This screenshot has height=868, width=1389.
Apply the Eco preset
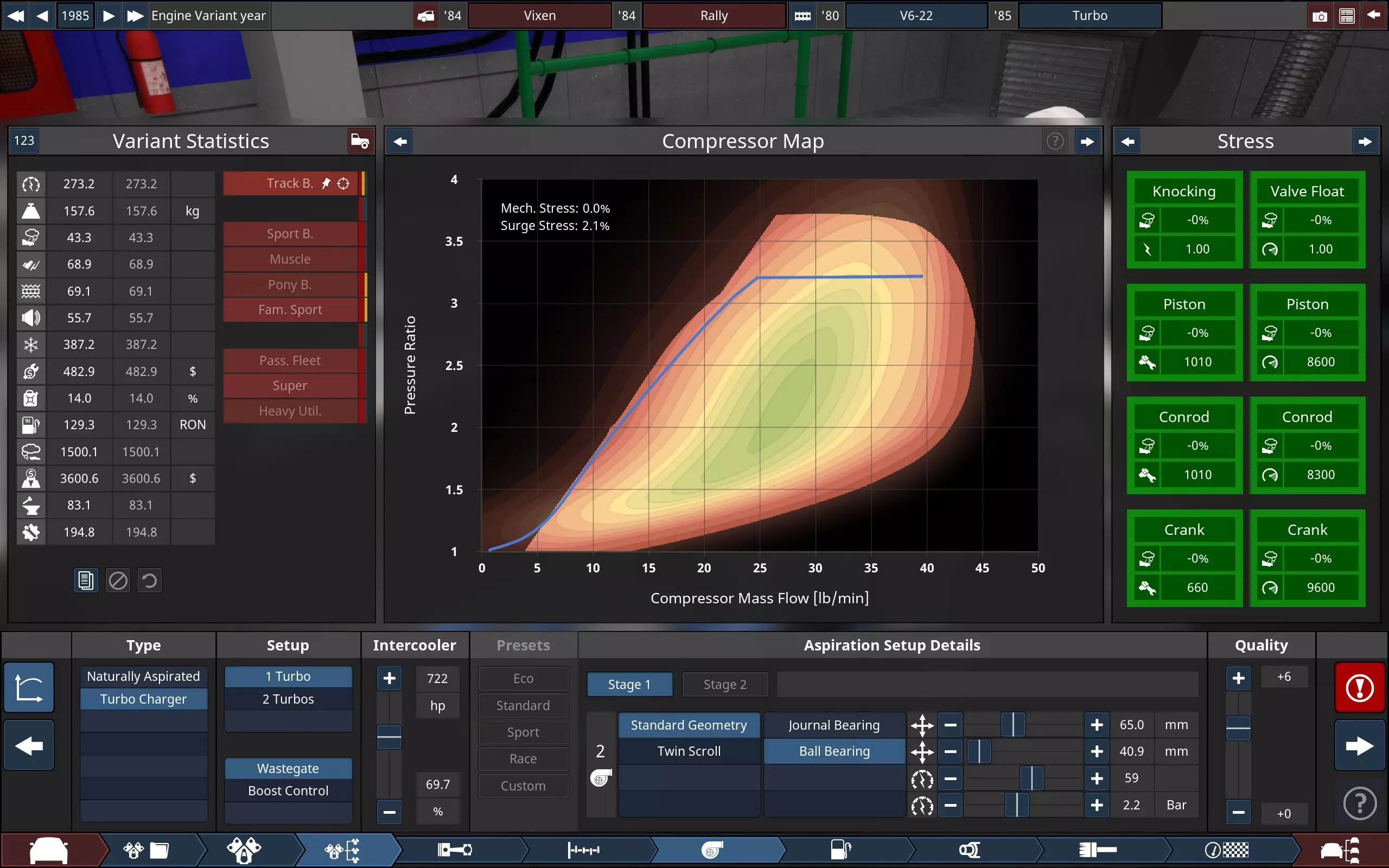(524, 679)
